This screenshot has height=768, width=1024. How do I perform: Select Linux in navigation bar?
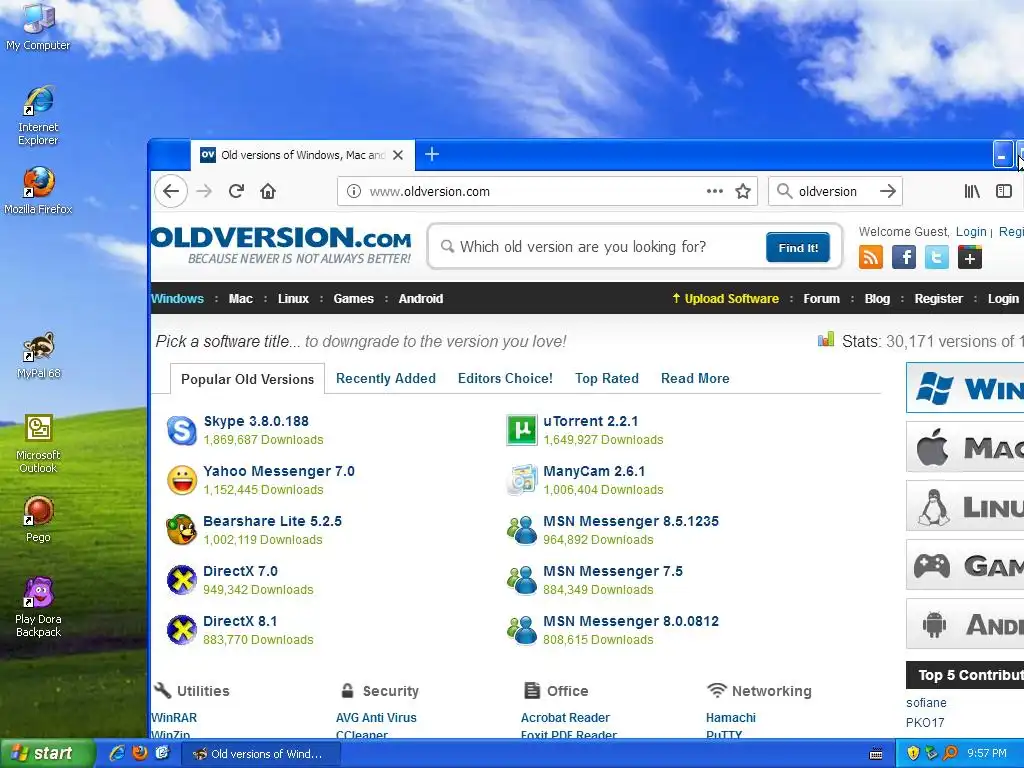[x=293, y=298]
